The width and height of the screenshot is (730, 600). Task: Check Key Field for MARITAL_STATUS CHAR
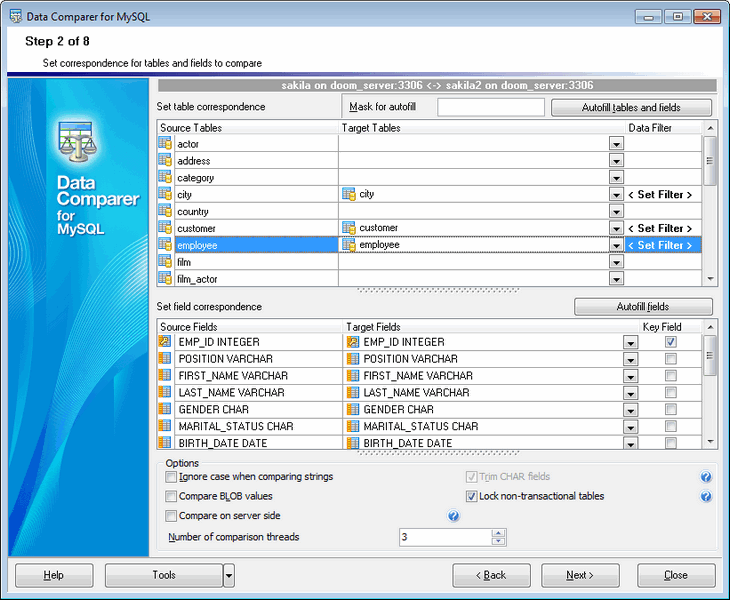(670, 426)
